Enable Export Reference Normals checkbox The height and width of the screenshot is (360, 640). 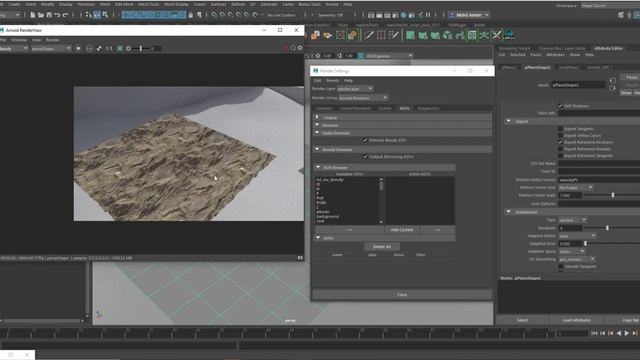(x=560, y=149)
